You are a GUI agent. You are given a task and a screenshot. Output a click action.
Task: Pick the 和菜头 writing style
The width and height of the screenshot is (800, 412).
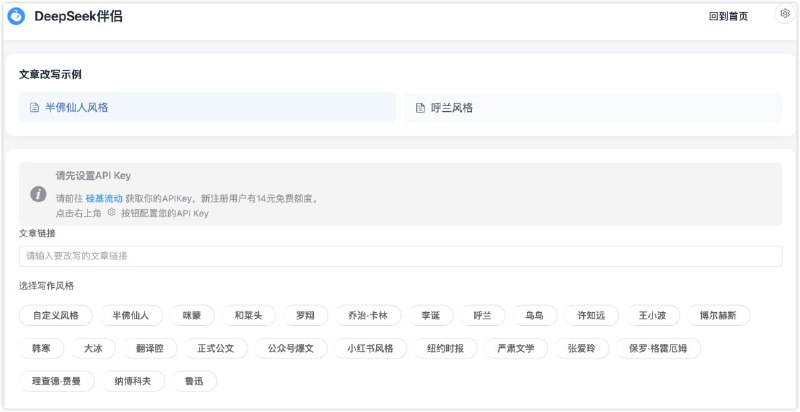point(248,316)
